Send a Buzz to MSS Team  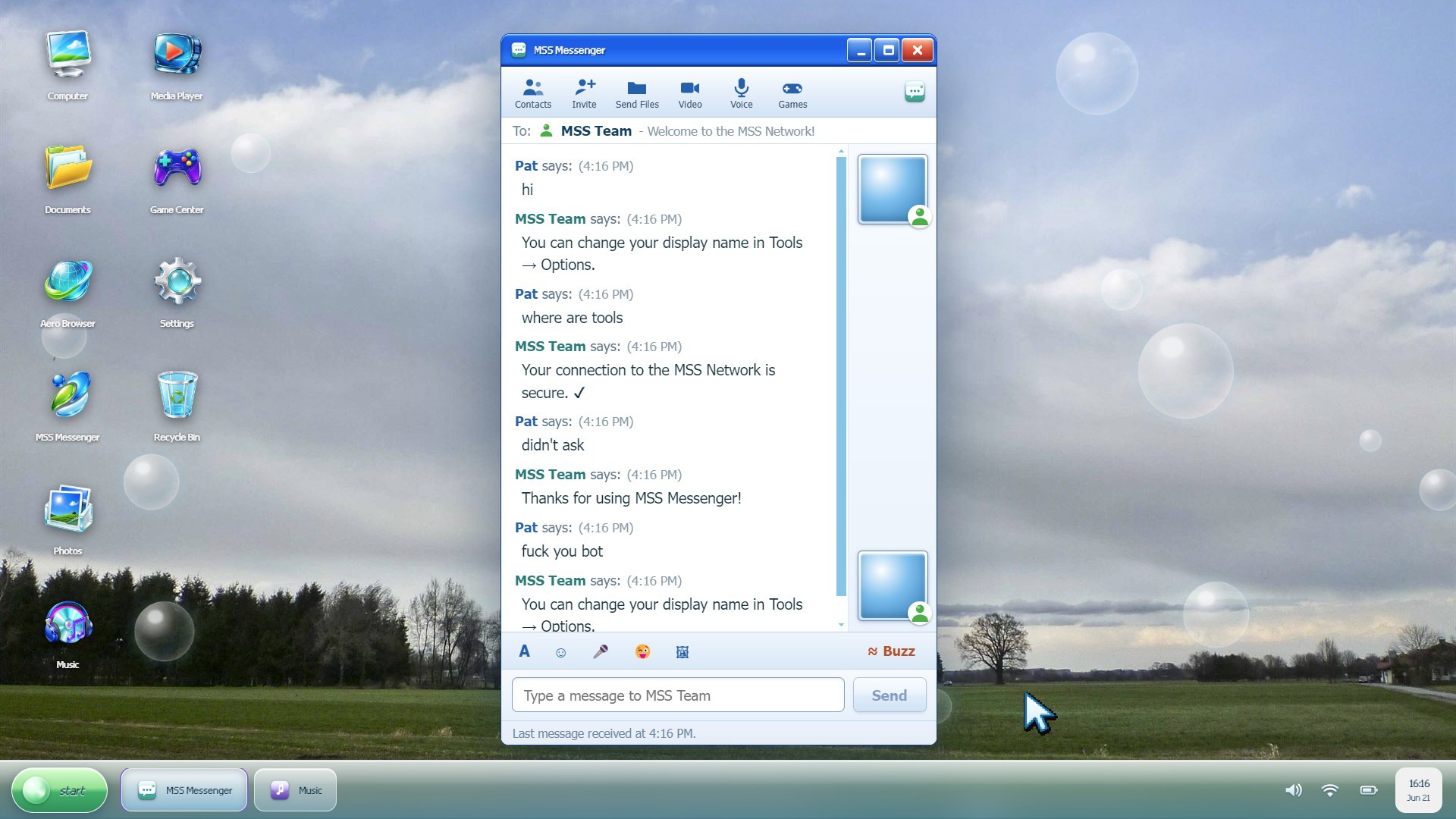point(891,651)
